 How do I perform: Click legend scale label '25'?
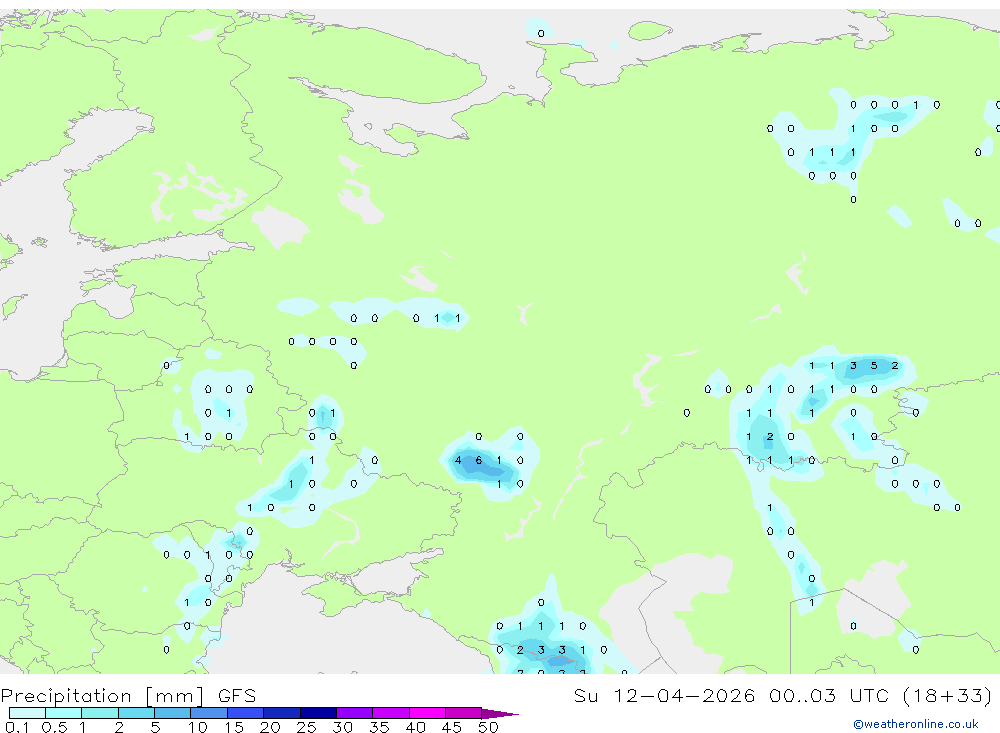307,727
